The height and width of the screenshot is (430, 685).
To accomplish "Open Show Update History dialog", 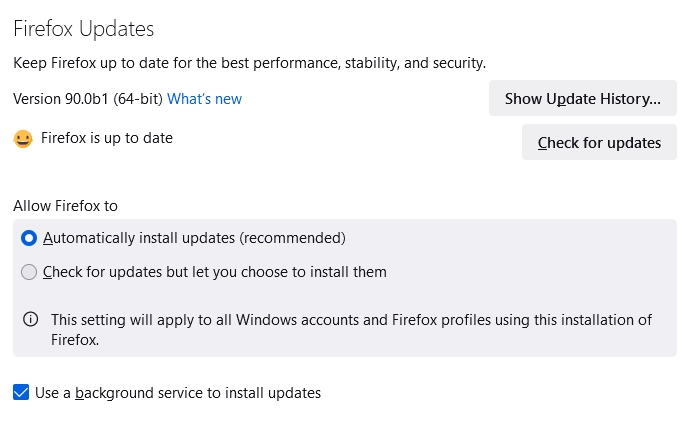I will click(x=582, y=98).
